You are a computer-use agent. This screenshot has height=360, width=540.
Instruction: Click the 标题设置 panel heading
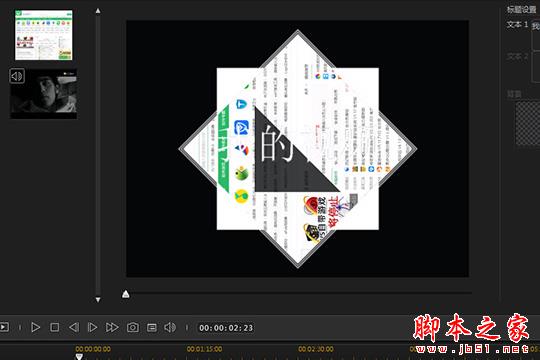[x=521, y=9]
